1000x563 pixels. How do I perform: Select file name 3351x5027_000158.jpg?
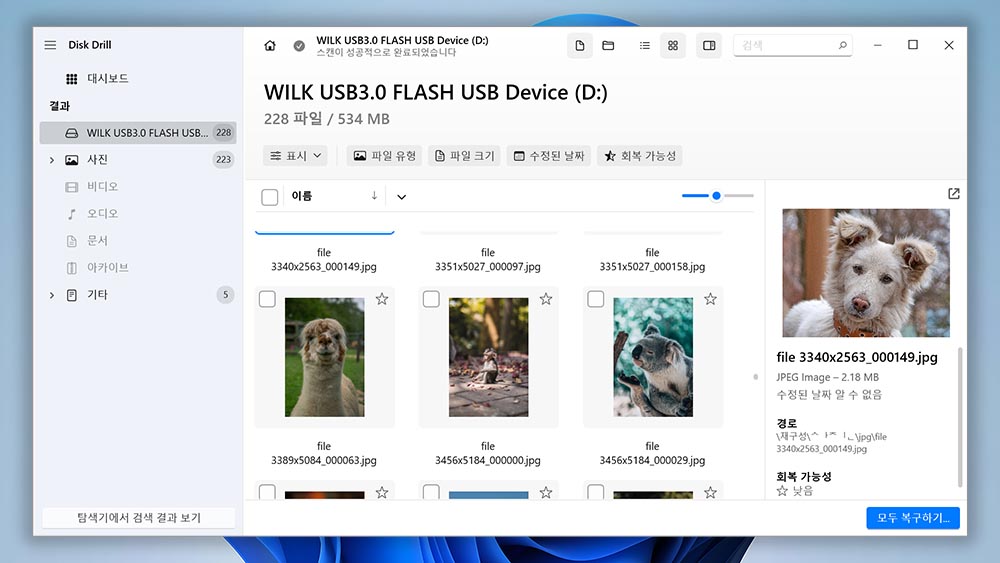coord(652,260)
